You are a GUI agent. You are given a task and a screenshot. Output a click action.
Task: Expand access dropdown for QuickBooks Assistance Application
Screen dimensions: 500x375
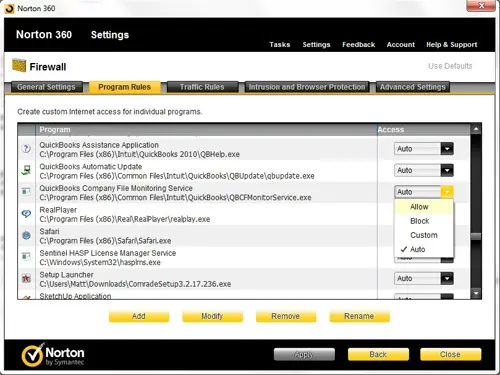pyautogui.click(x=447, y=149)
